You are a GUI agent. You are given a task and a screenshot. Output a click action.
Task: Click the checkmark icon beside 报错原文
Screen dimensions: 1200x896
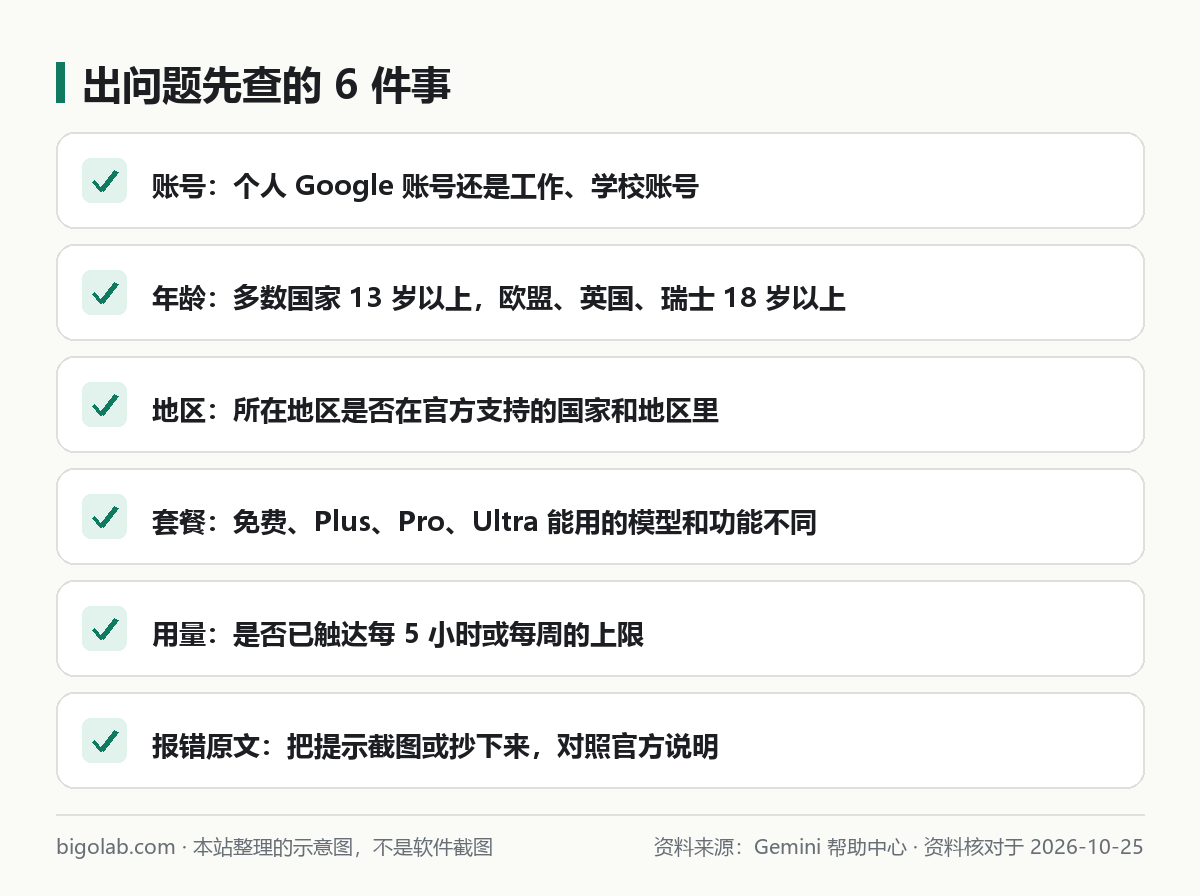104,741
